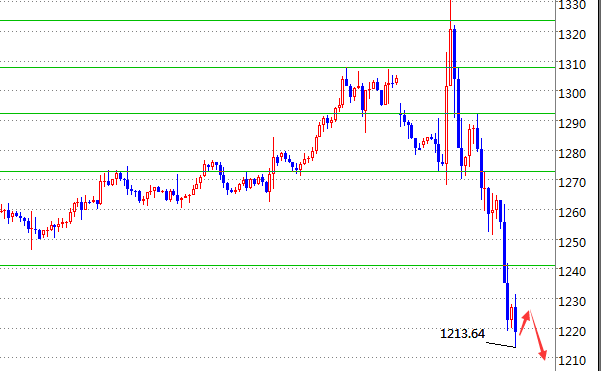
Task: Select the red upward arrow annotation
Action: click(525, 322)
